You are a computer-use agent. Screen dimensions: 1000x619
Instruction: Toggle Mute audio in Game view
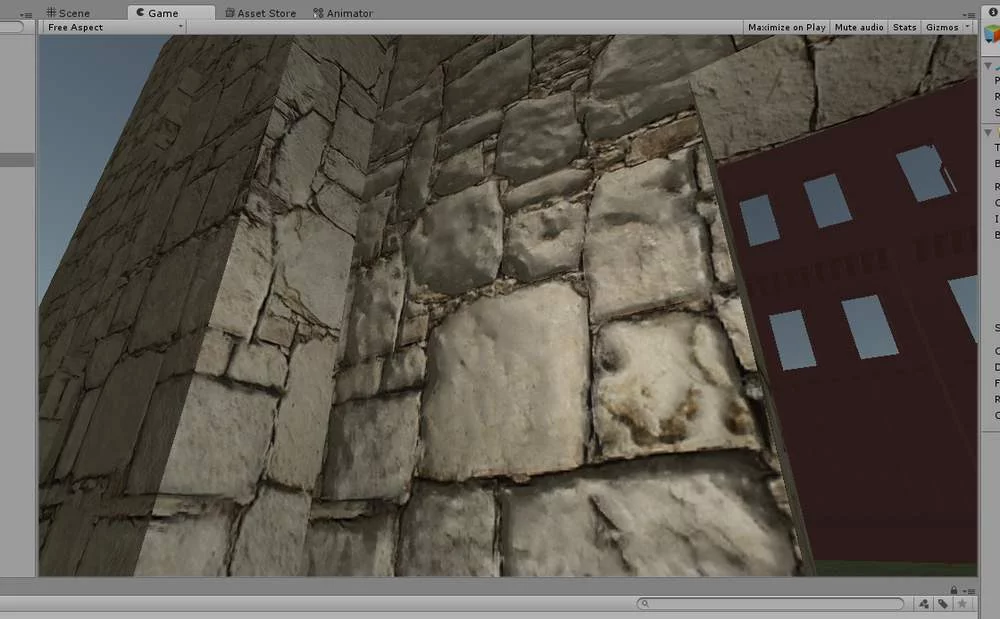point(858,27)
